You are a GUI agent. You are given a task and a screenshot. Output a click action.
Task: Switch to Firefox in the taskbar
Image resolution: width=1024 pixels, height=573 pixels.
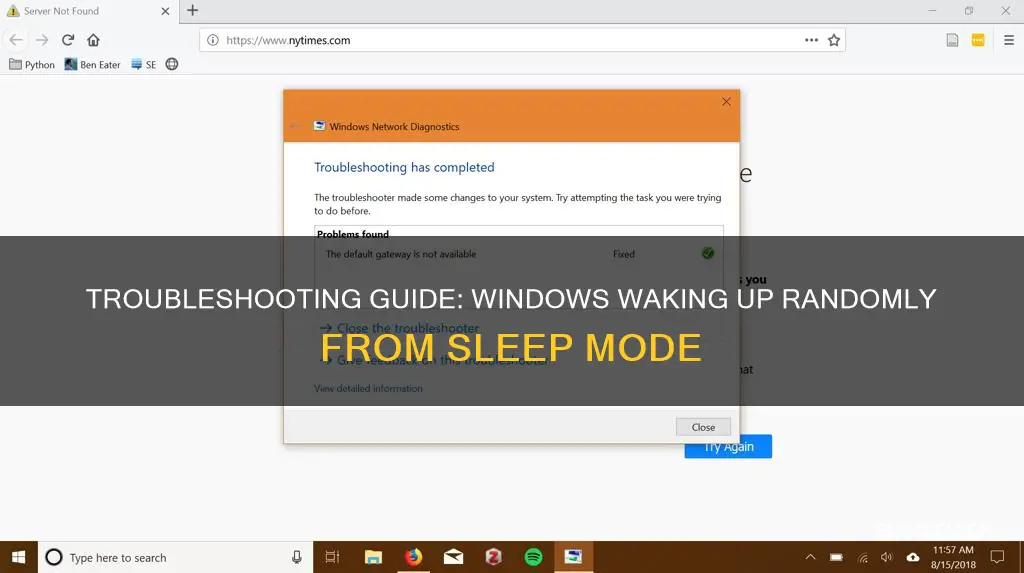413,557
